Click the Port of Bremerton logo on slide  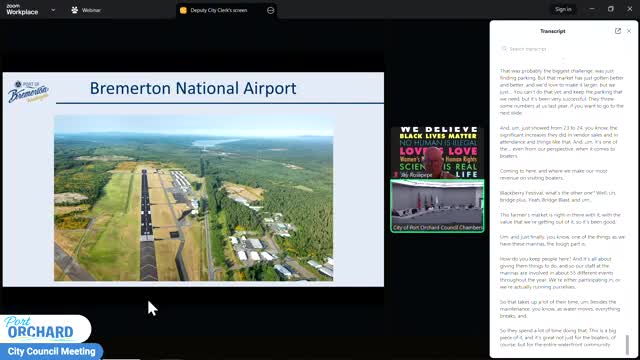coord(28,92)
